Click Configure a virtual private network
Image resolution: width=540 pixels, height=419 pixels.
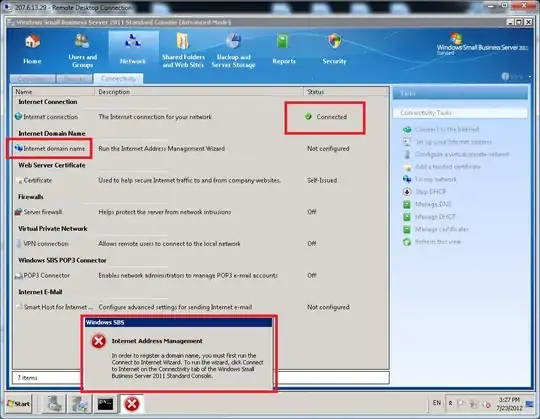coord(462,154)
